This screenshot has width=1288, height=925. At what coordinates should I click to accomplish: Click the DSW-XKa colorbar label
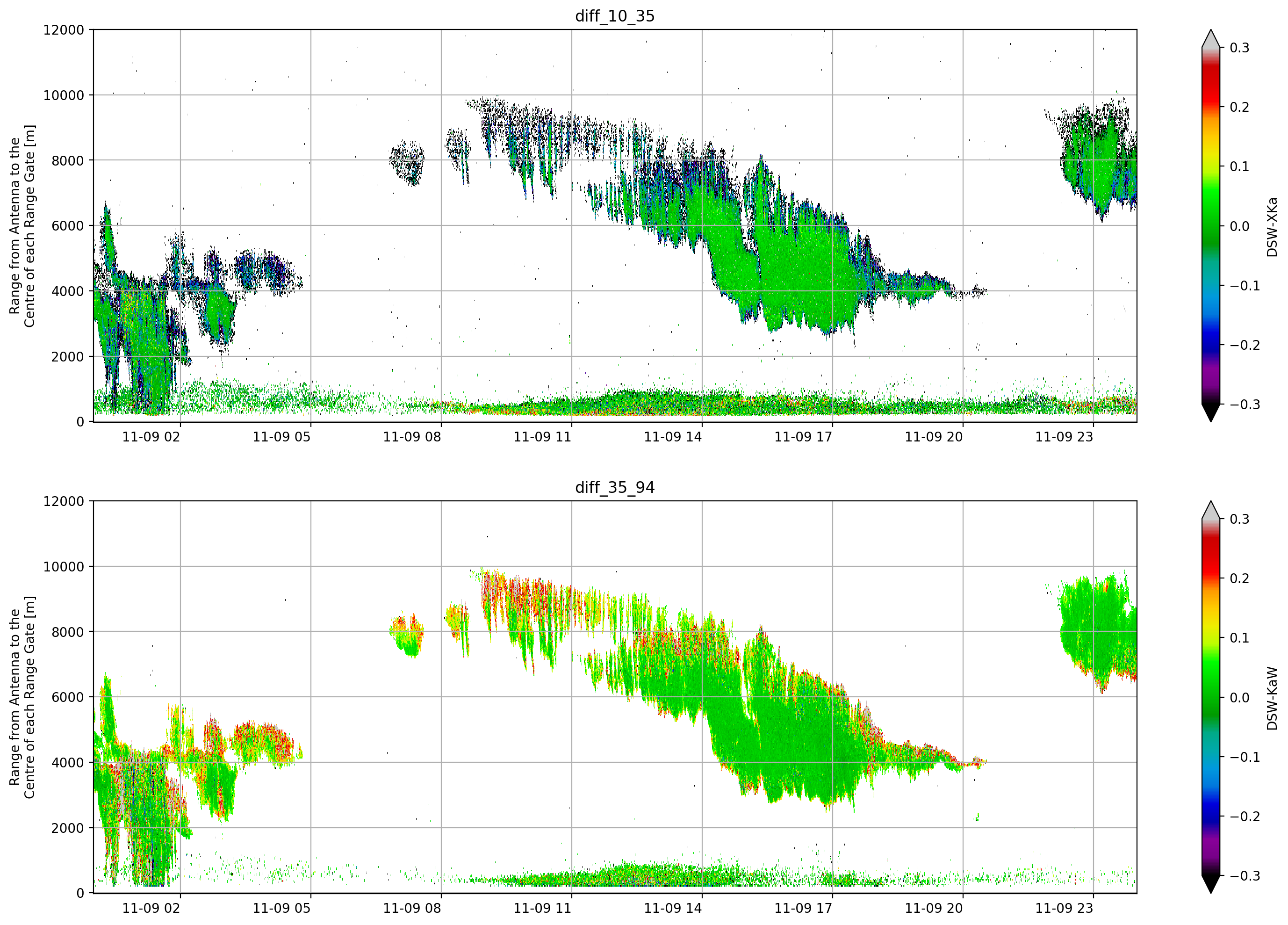point(1272,227)
